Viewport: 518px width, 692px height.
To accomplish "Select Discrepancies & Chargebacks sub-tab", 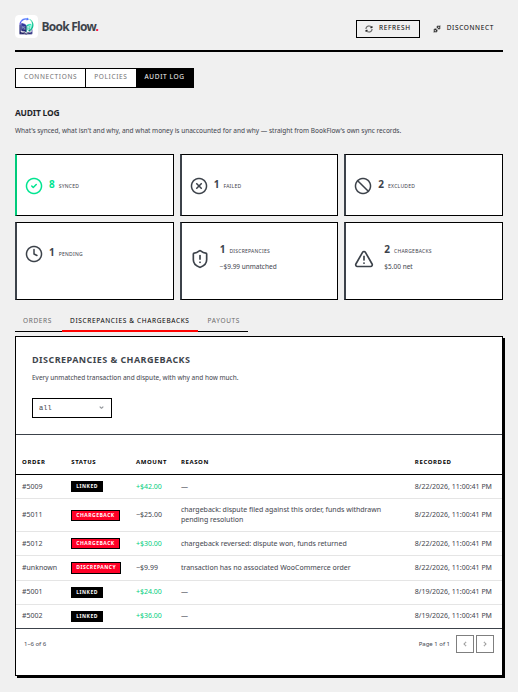I will pyautogui.click(x=130, y=321).
